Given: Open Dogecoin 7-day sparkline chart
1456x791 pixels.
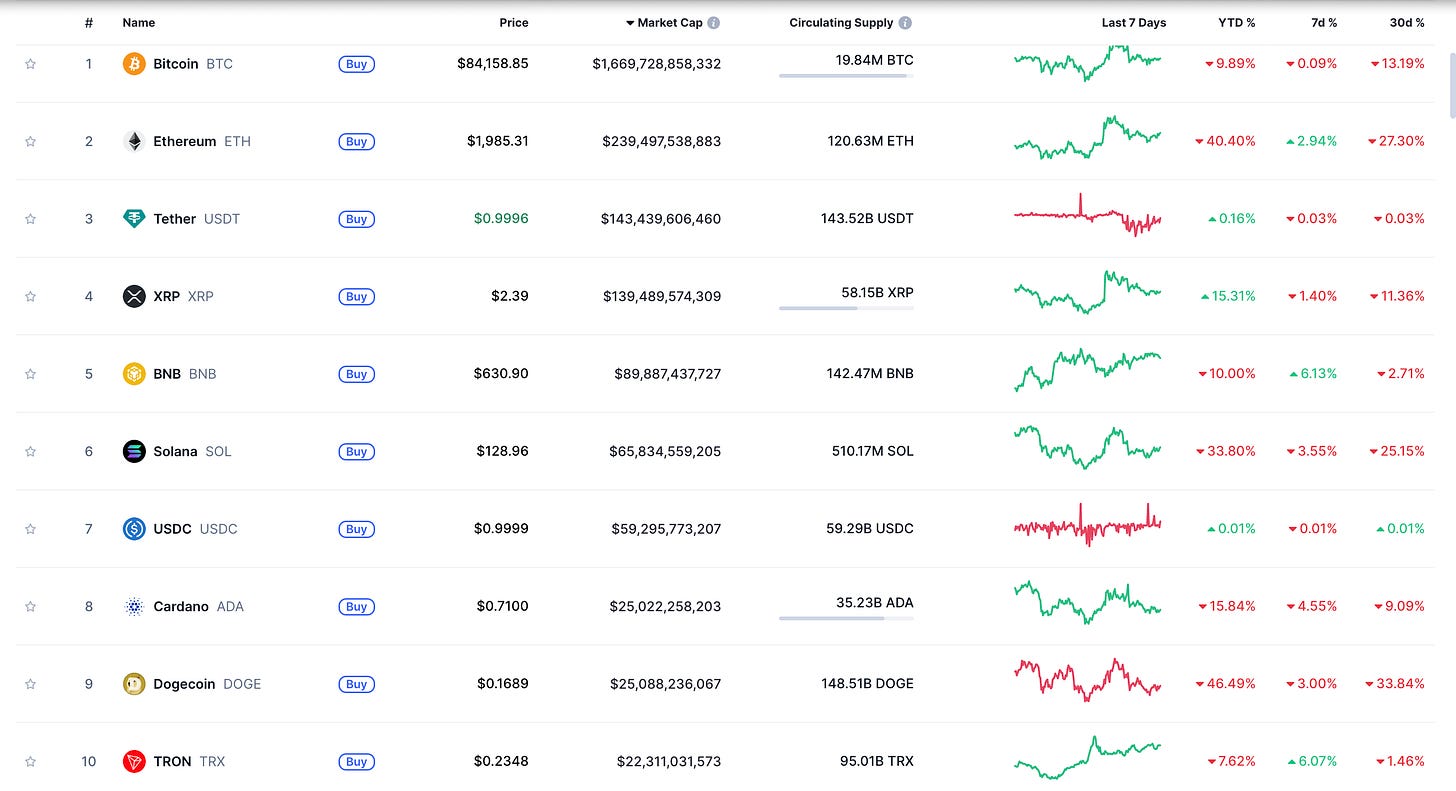Looking at the screenshot, I should [x=1088, y=680].
